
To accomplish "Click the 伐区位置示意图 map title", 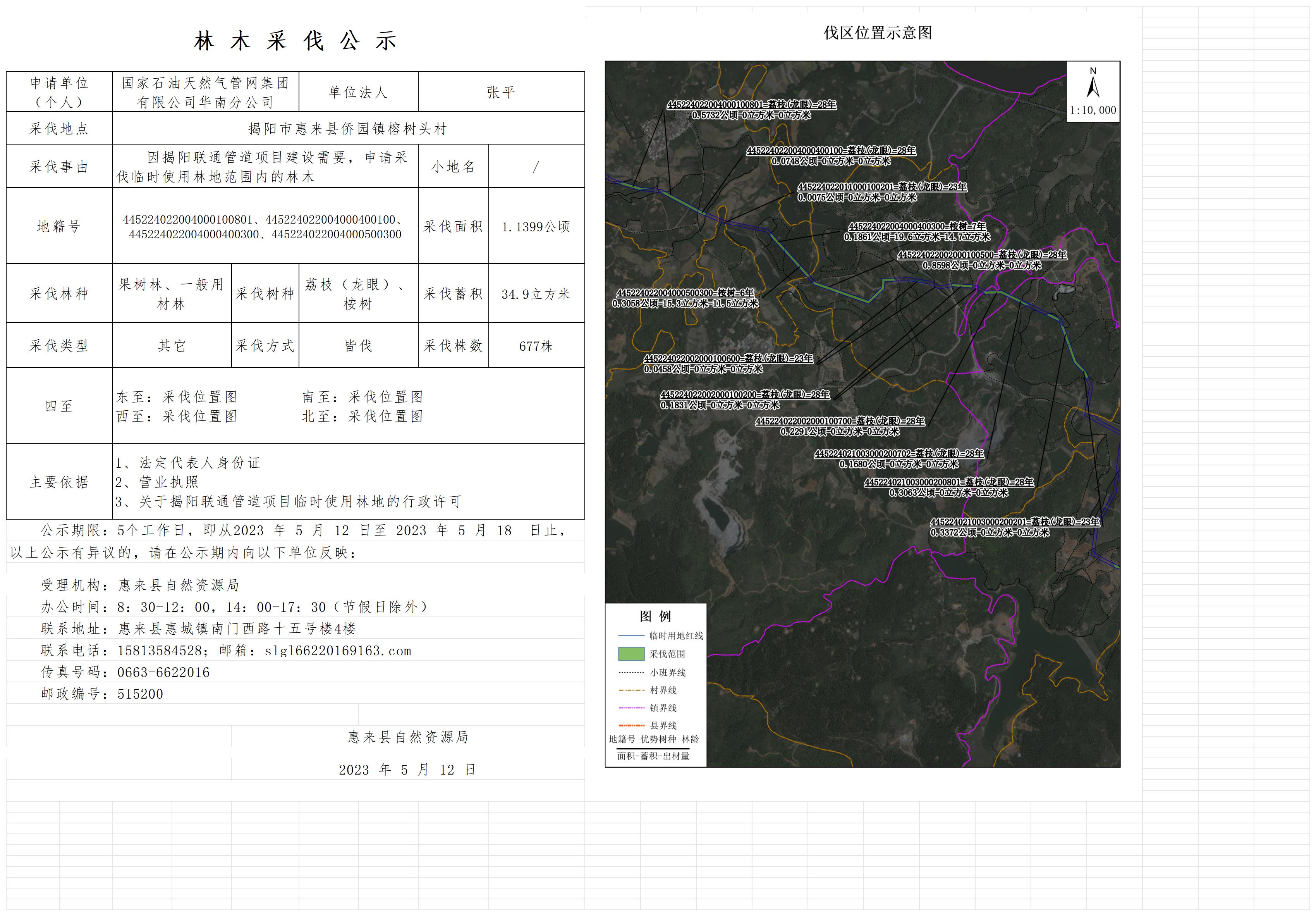I will 878,33.
